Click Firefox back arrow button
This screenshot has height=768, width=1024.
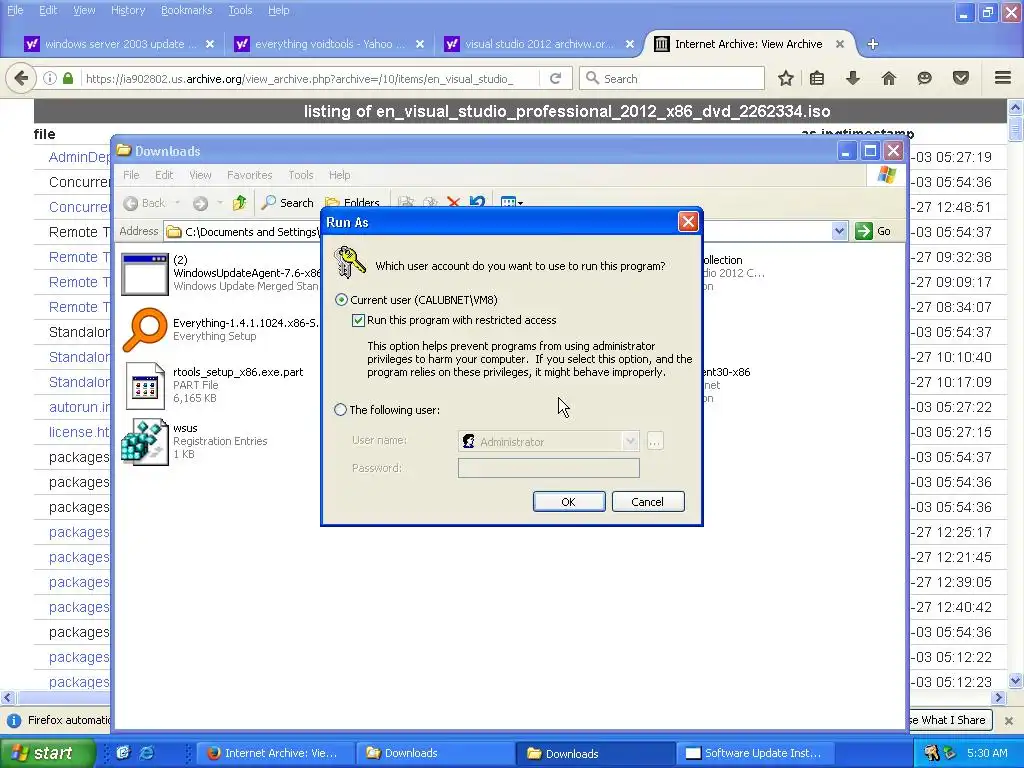pyautogui.click(x=21, y=78)
